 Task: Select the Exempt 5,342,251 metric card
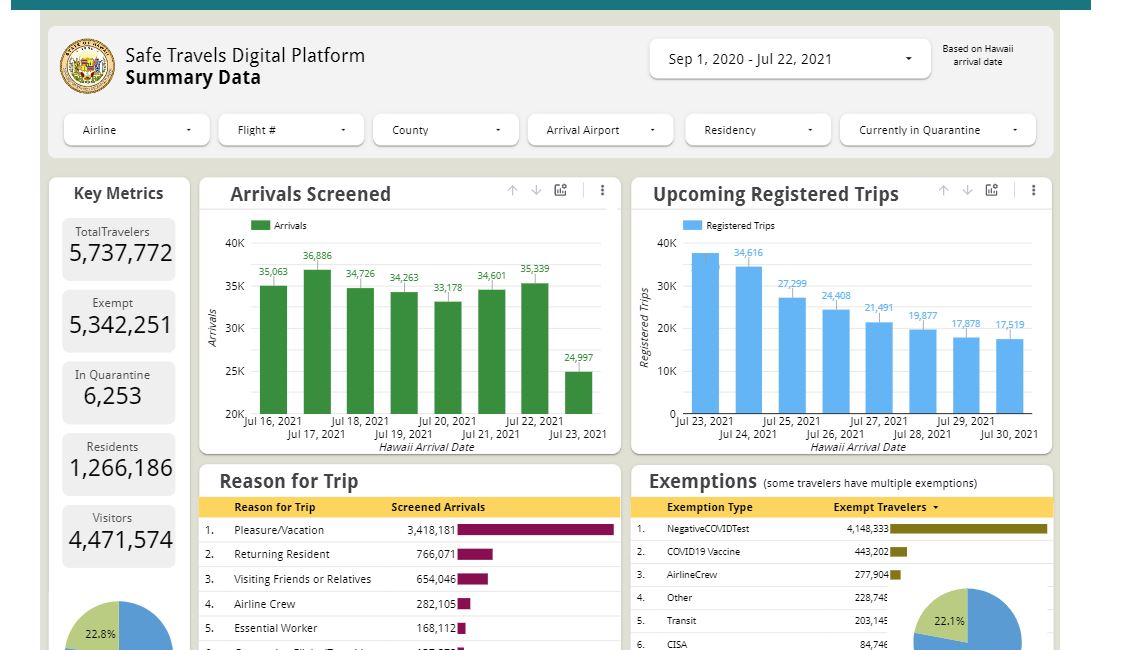(x=119, y=321)
